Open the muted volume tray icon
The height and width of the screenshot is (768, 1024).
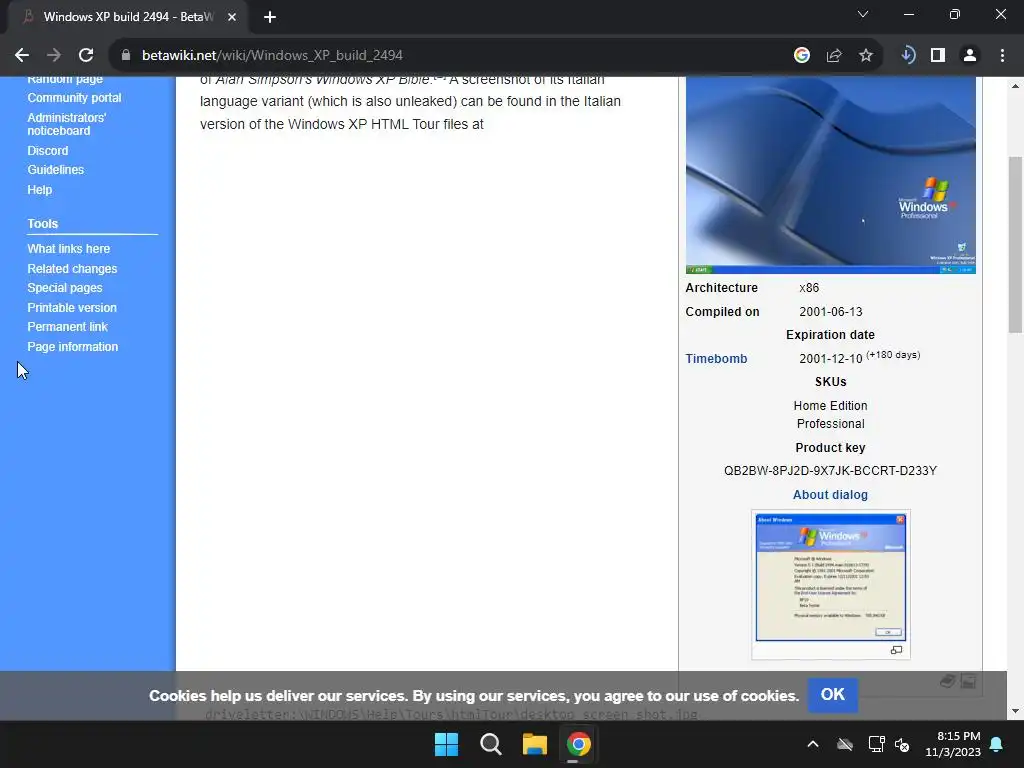click(x=903, y=744)
